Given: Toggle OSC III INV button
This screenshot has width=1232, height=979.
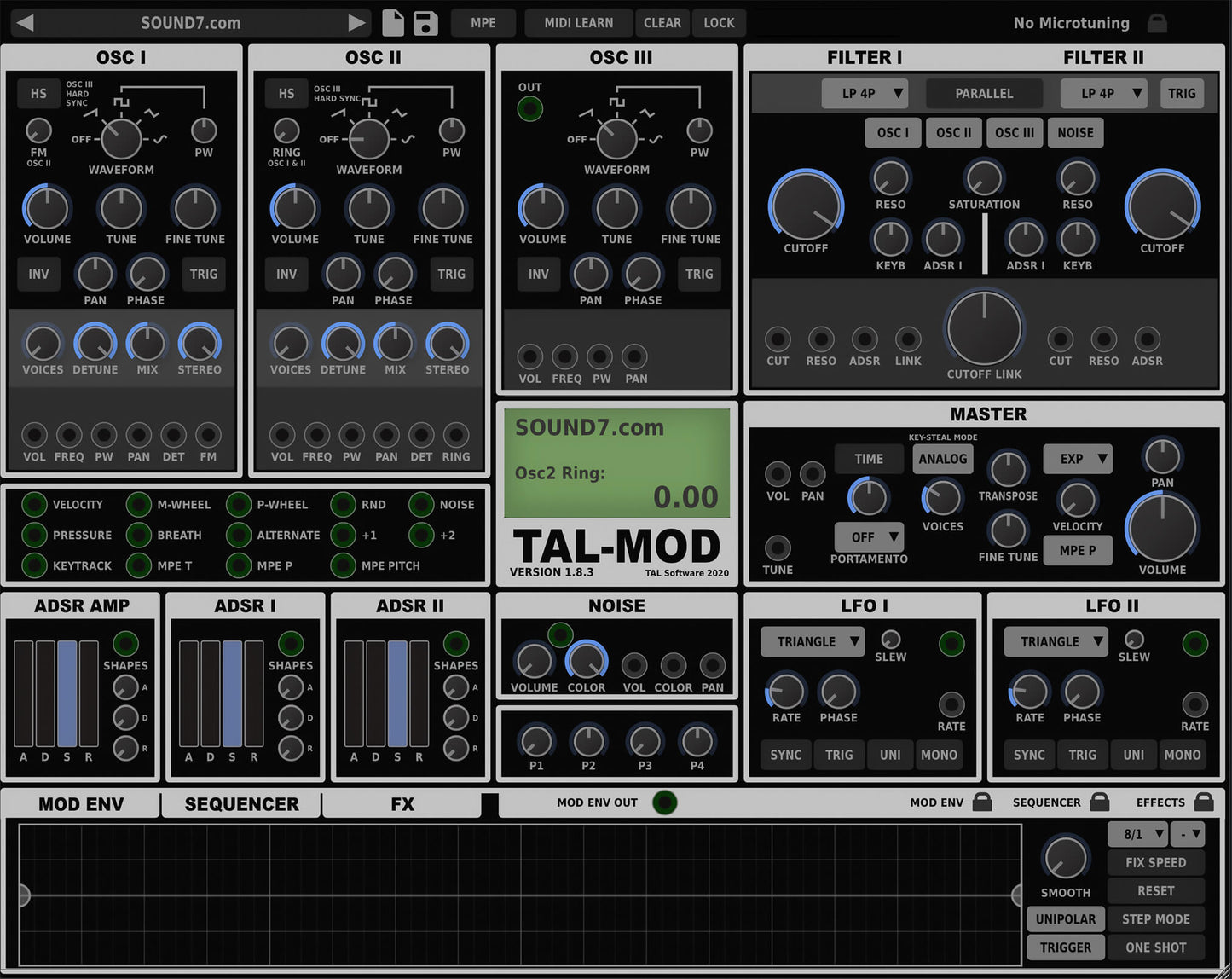Looking at the screenshot, I should click(x=539, y=274).
